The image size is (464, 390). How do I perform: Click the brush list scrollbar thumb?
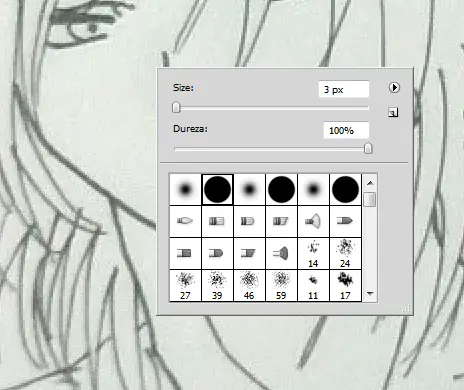point(370,199)
